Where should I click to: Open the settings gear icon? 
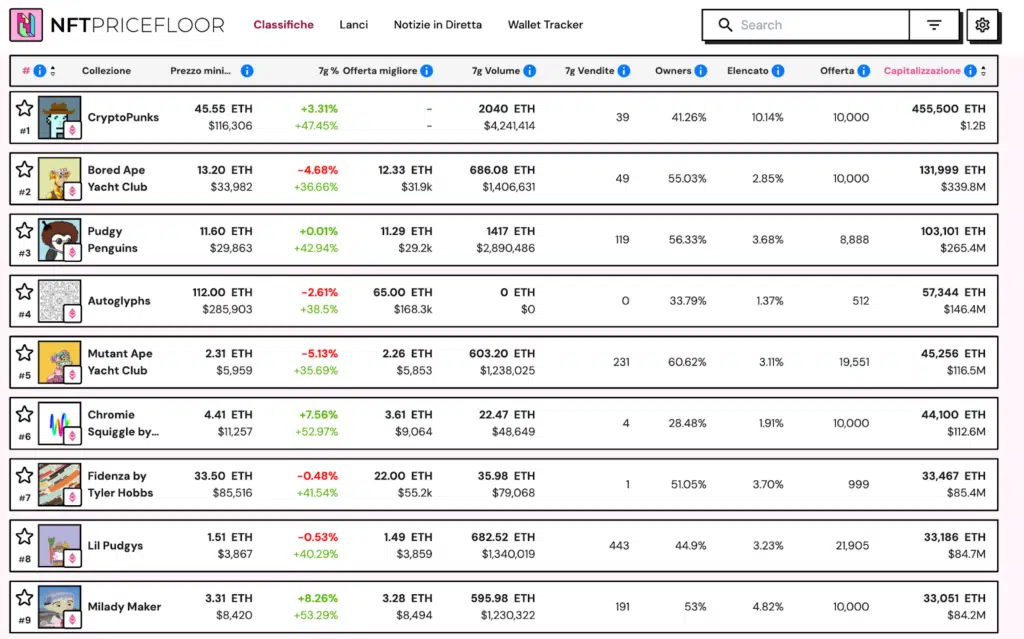coord(982,25)
